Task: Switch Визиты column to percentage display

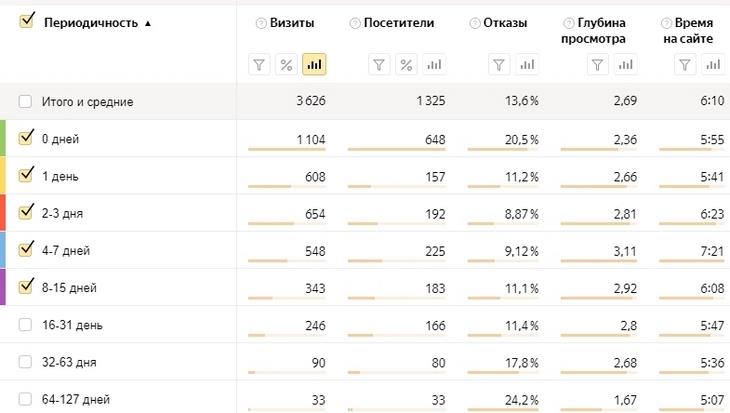Action: pos(286,65)
